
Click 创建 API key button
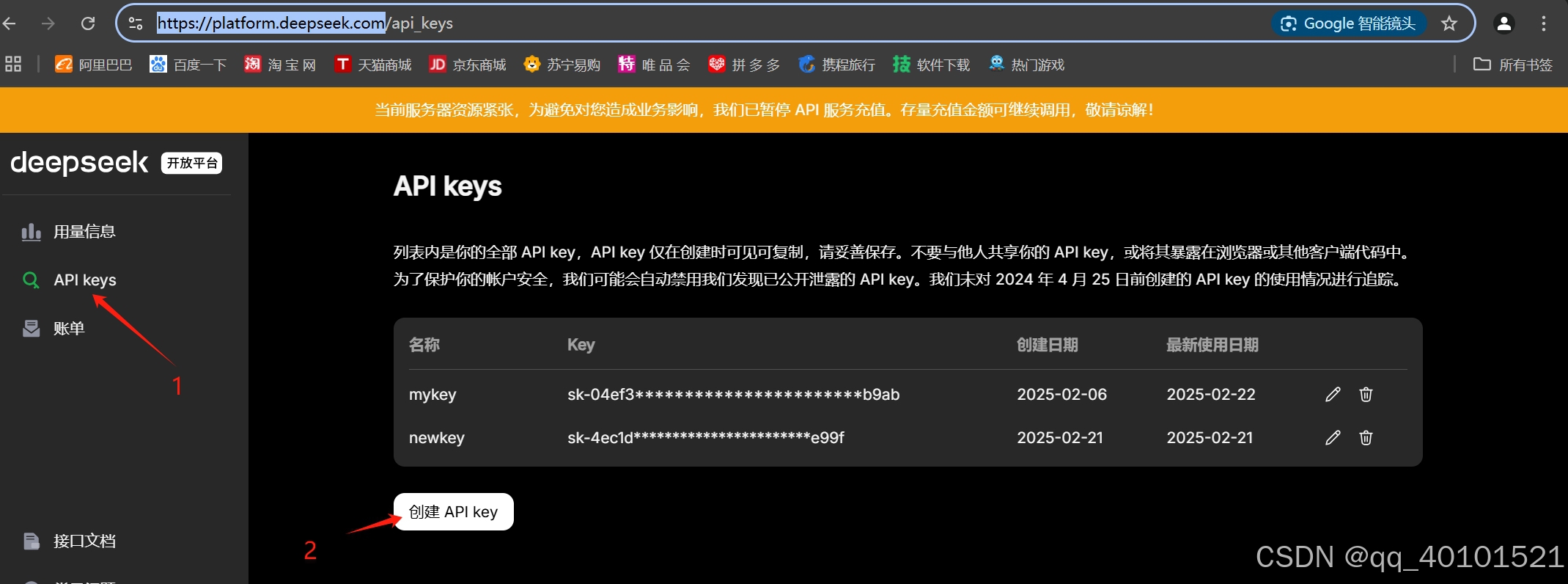pos(454,512)
